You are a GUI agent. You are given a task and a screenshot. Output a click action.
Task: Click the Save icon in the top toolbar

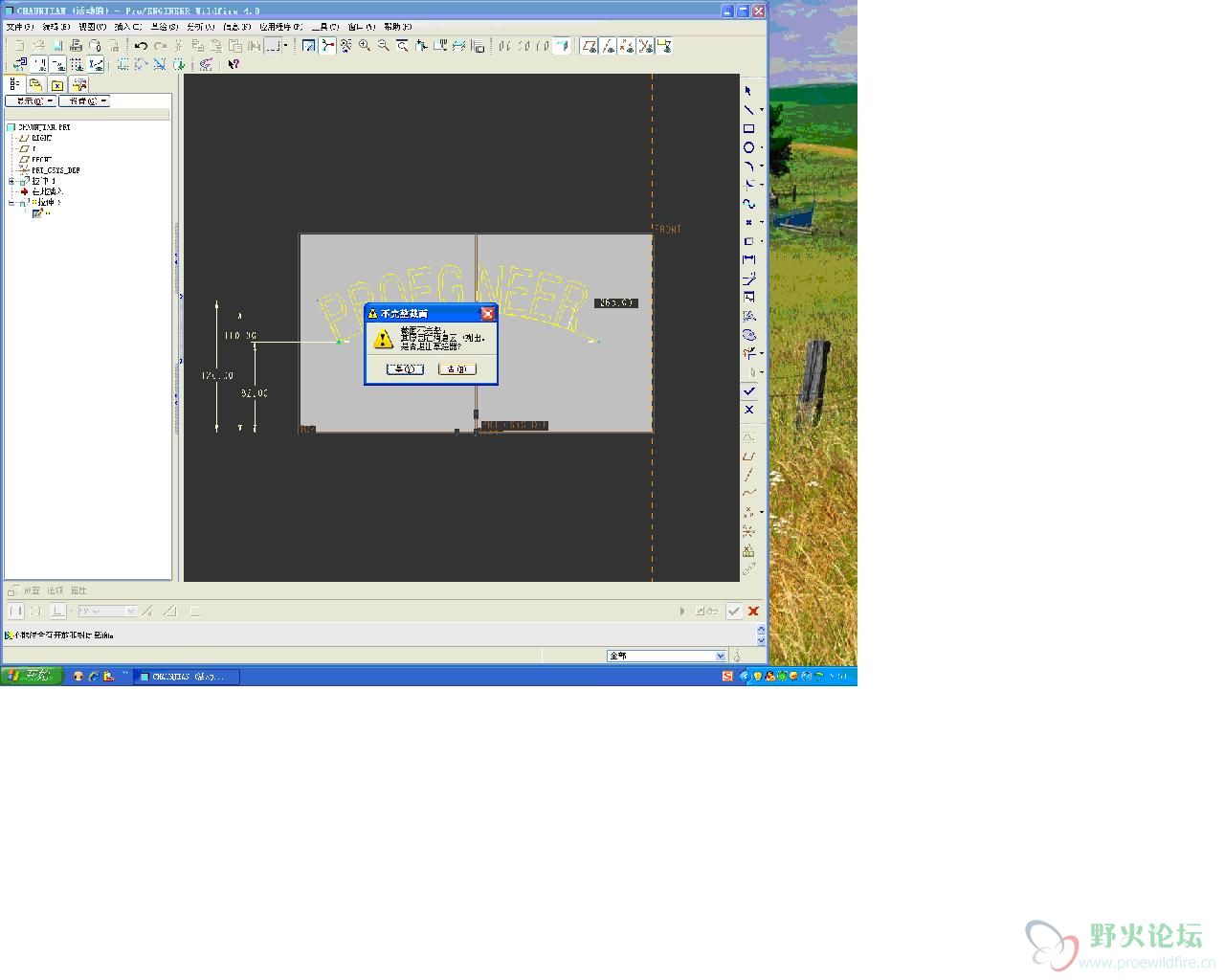pos(57,46)
